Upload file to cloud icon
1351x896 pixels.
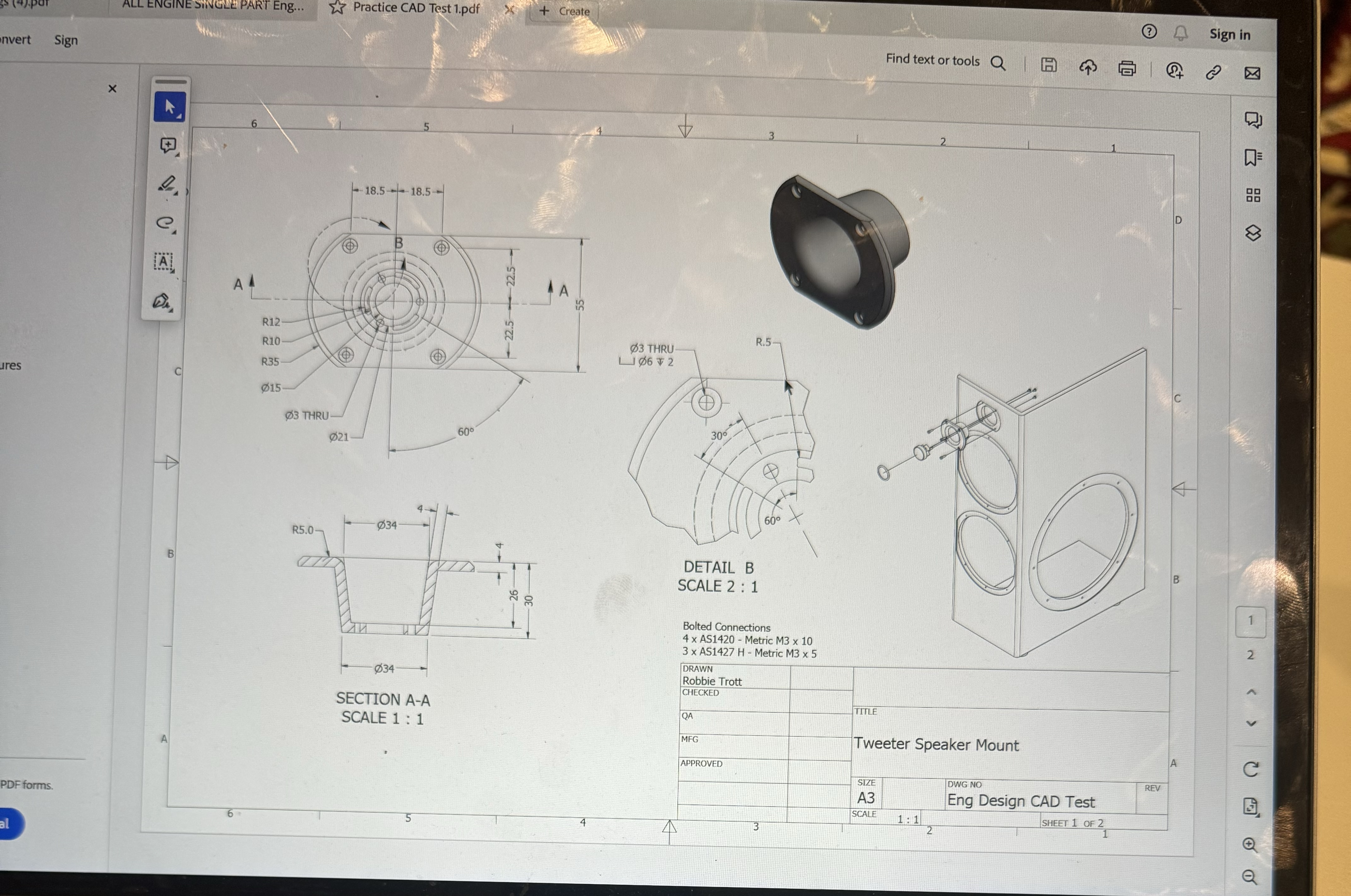(1088, 67)
